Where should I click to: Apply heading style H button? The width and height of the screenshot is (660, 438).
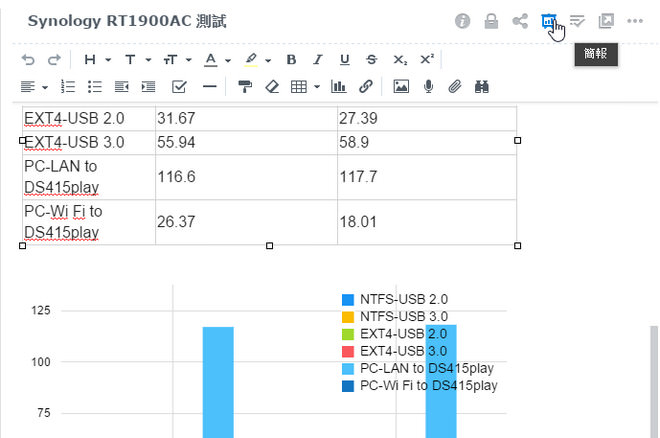tap(90, 60)
